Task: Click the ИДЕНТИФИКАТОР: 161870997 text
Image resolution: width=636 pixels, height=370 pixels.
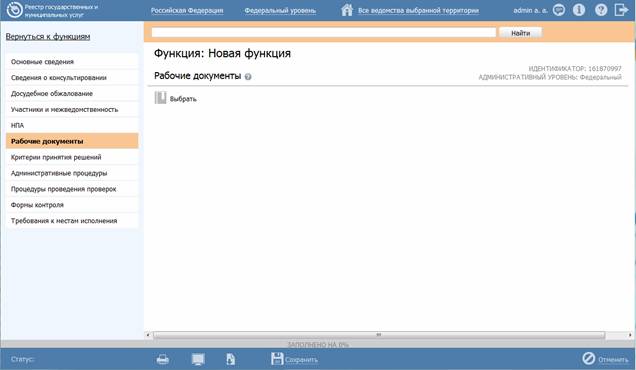Action: (575, 69)
